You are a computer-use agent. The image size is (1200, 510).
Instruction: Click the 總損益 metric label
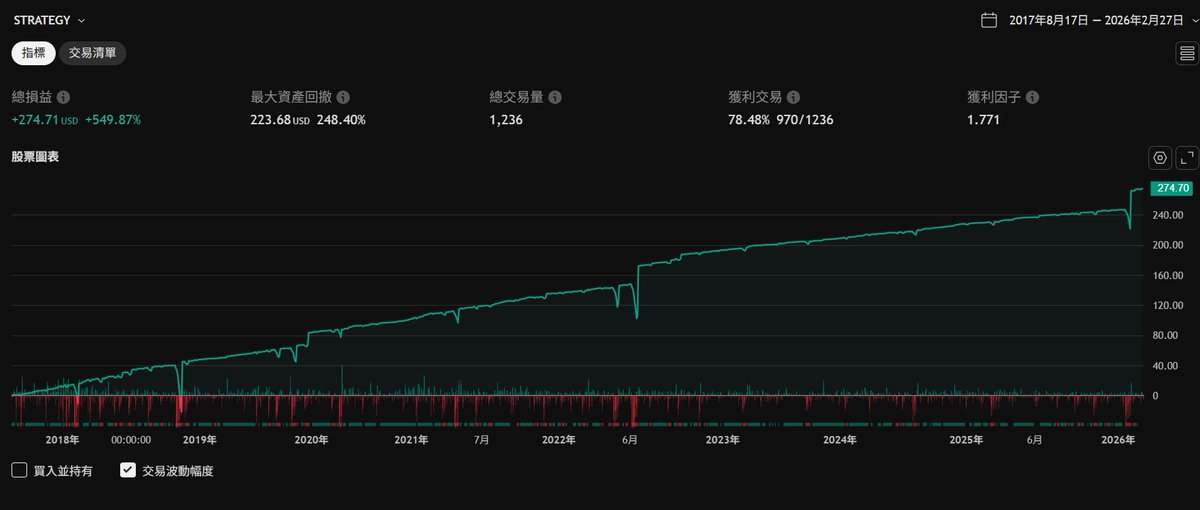click(x=32, y=98)
